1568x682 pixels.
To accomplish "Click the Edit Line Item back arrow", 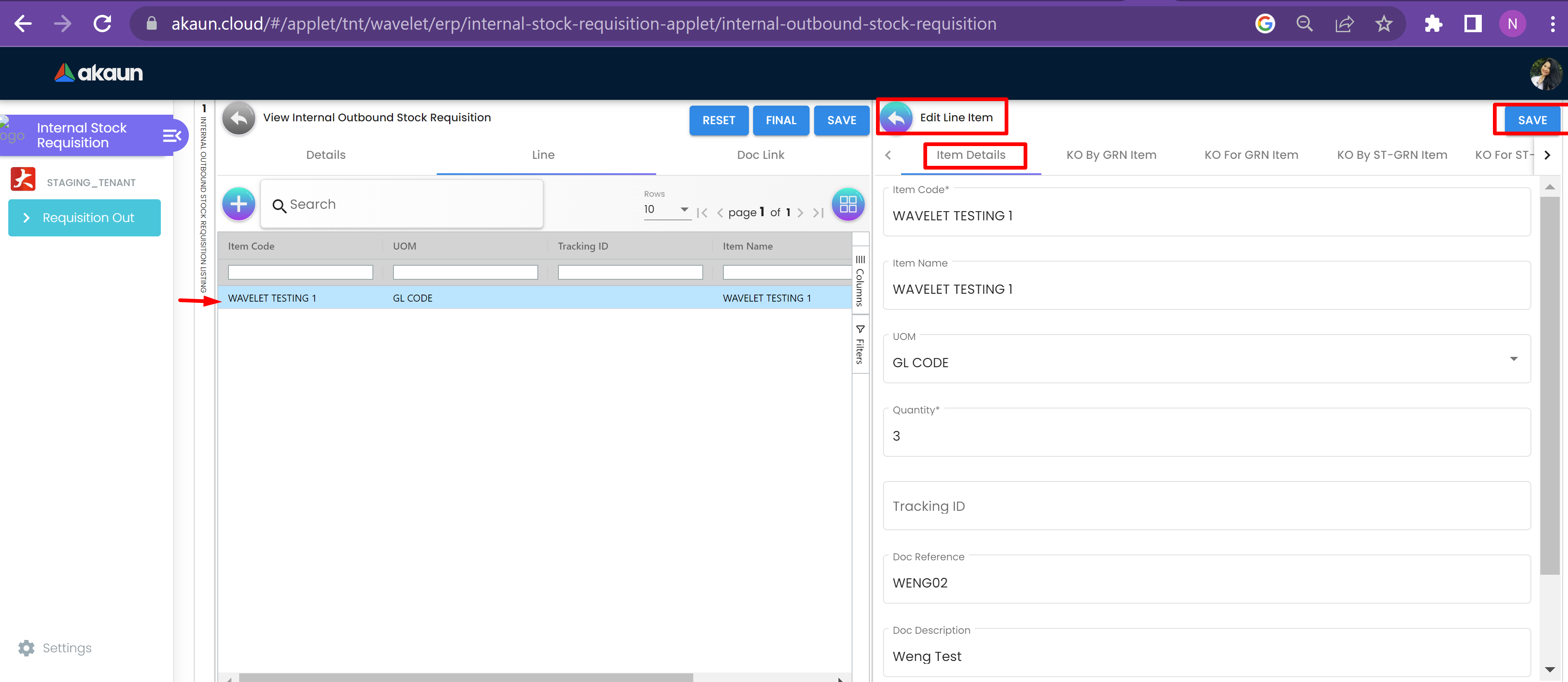I will point(896,118).
